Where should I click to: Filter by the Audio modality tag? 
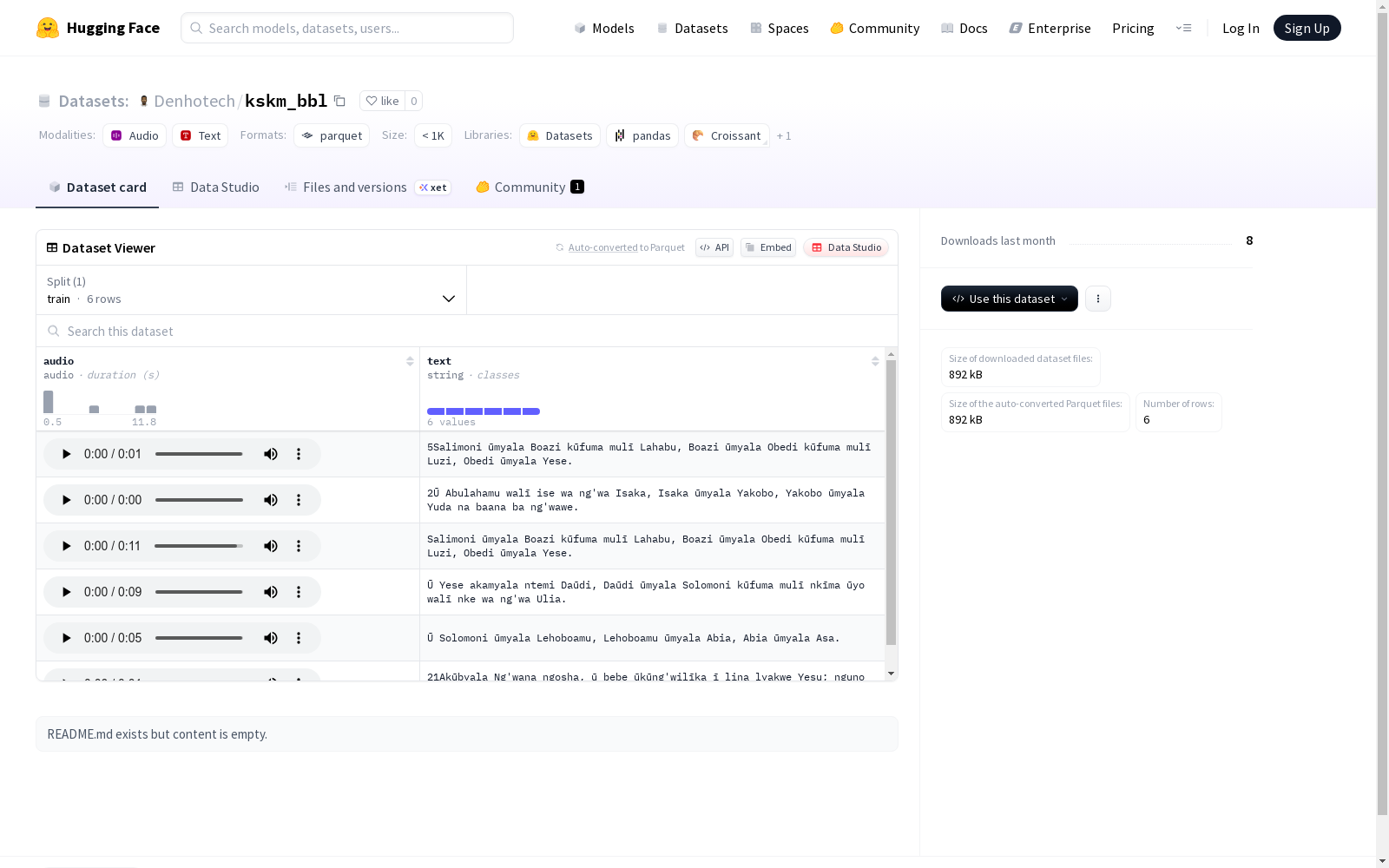coord(135,135)
